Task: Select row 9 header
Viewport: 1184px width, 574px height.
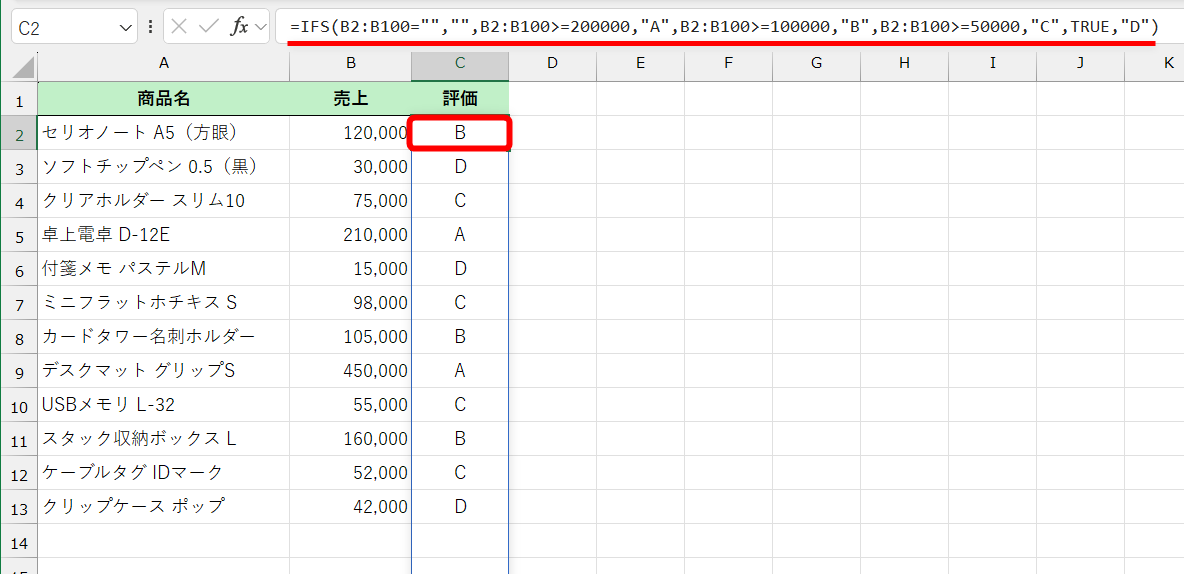Action: tap(19, 371)
